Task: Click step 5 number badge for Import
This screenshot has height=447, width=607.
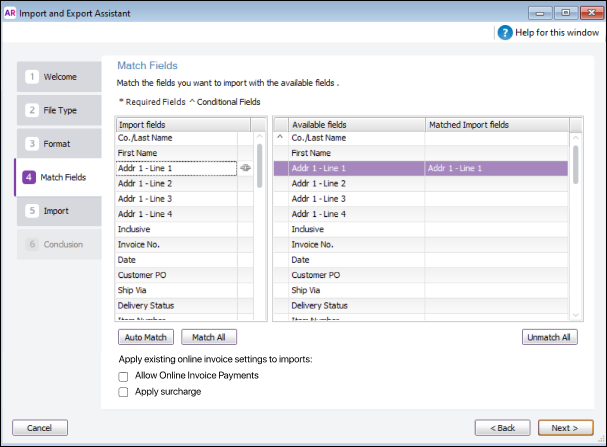Action: tap(32, 211)
